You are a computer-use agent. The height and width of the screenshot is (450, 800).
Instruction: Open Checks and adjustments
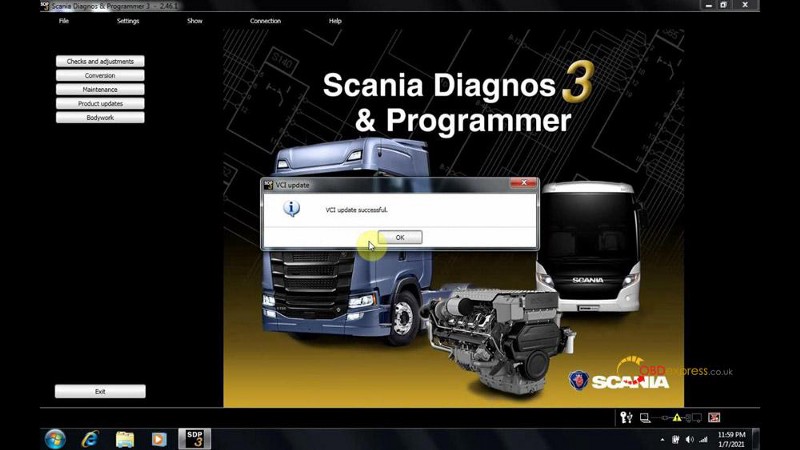100,61
